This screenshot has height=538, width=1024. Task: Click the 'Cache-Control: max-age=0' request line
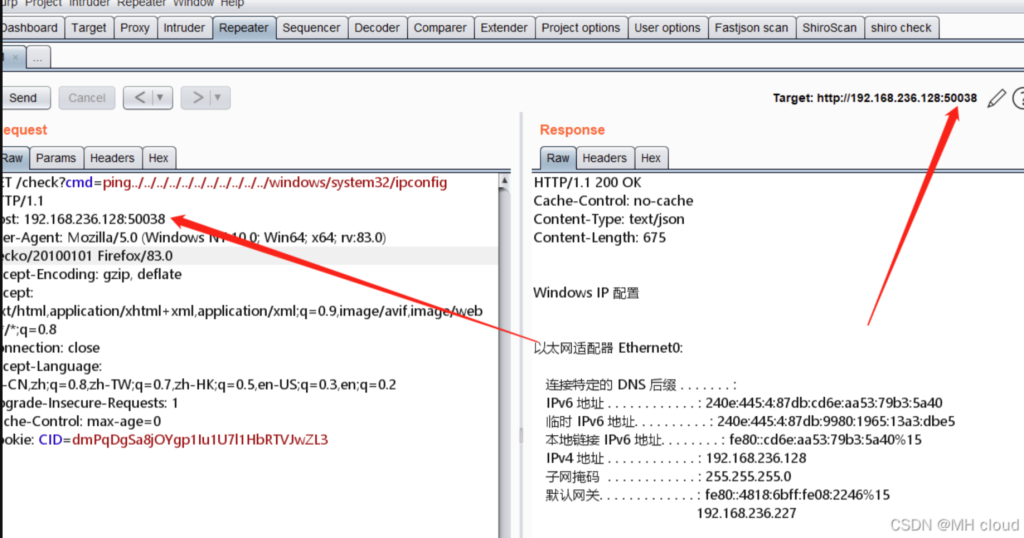point(81,421)
